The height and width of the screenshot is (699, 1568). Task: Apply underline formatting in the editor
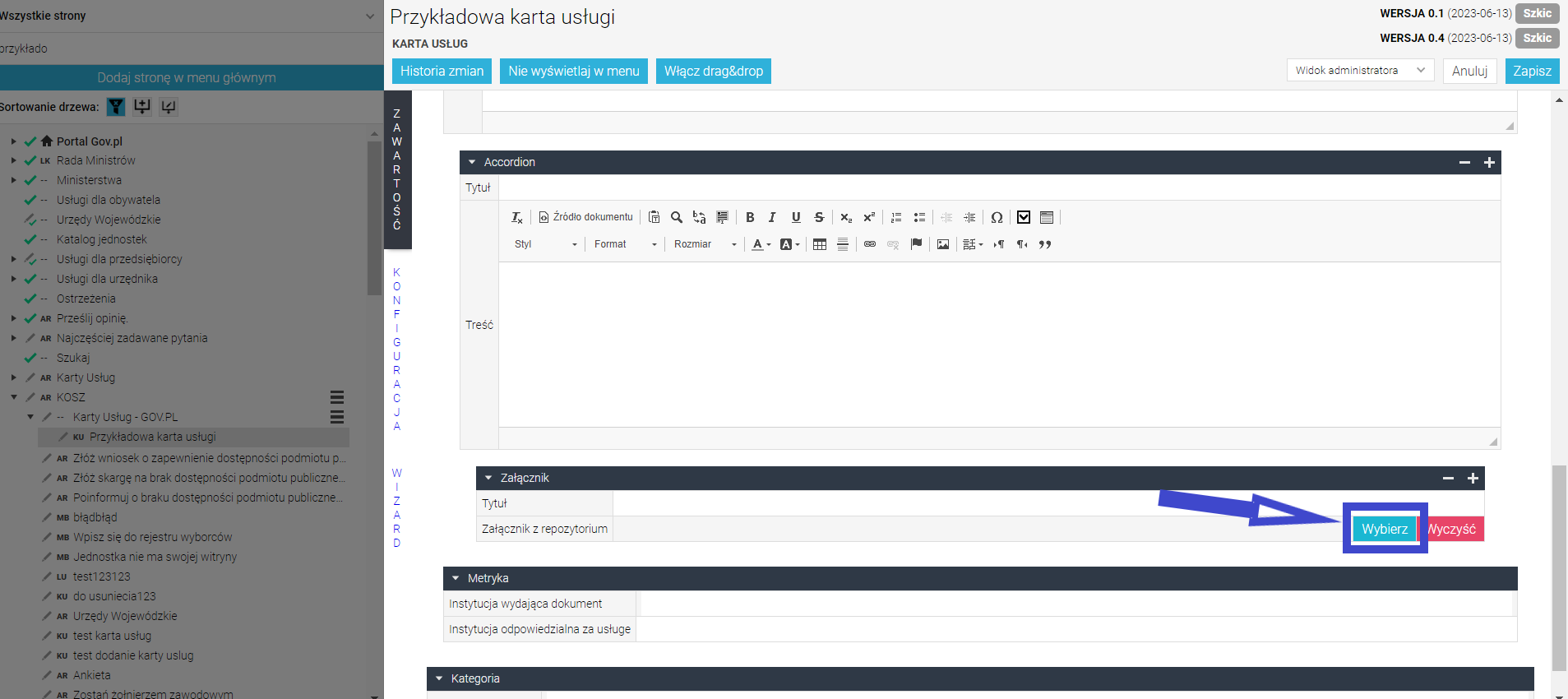[x=796, y=217]
